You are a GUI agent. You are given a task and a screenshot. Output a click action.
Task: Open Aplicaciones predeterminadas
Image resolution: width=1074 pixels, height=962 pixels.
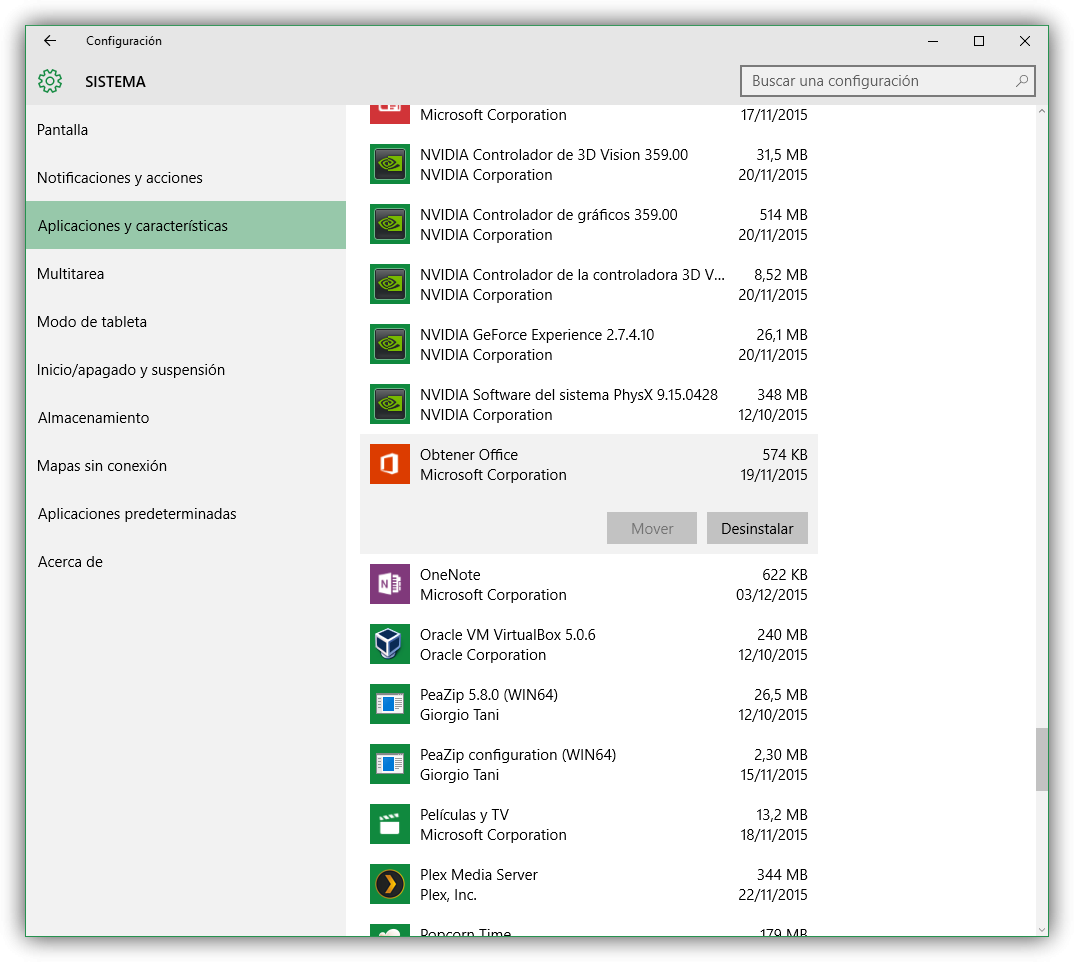pyautogui.click(x=186, y=513)
